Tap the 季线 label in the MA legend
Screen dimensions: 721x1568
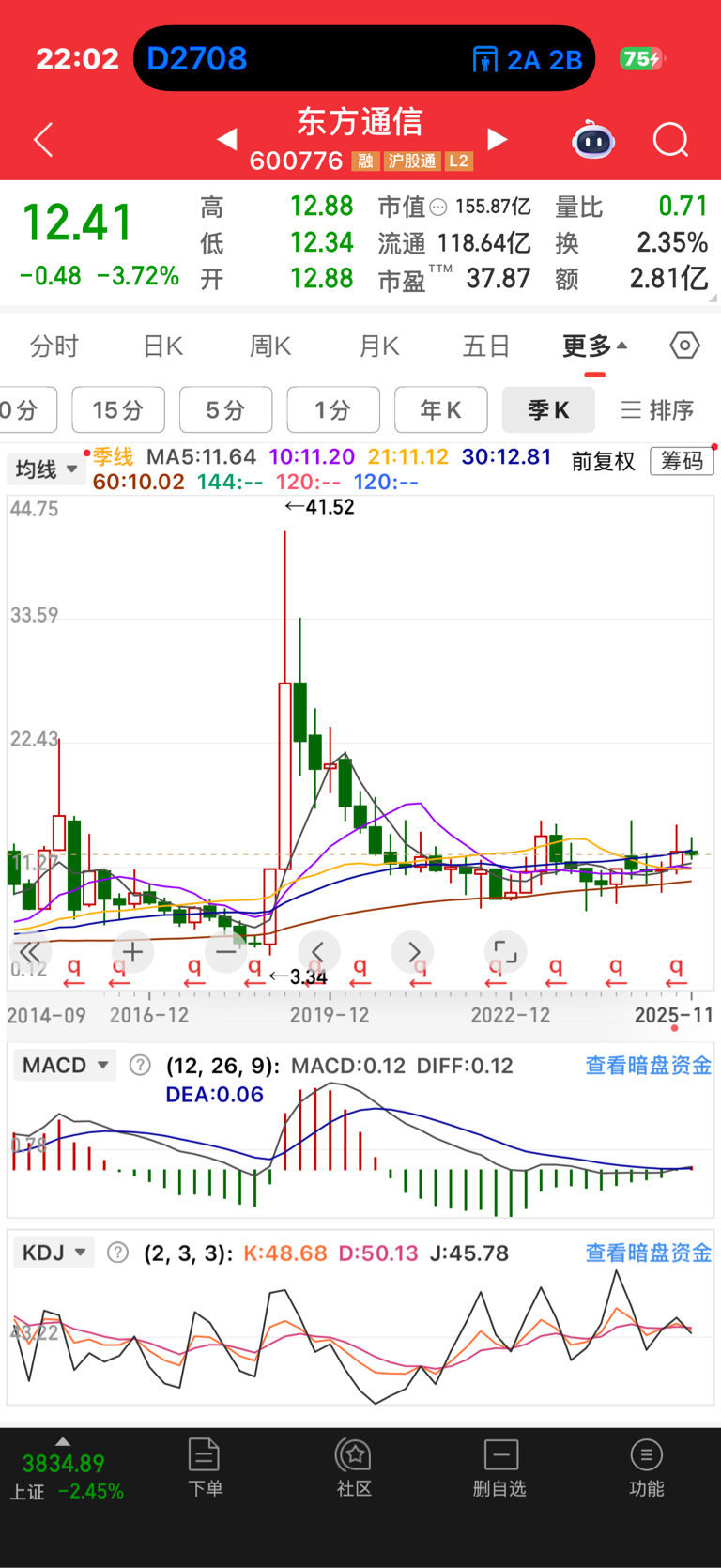[113, 457]
